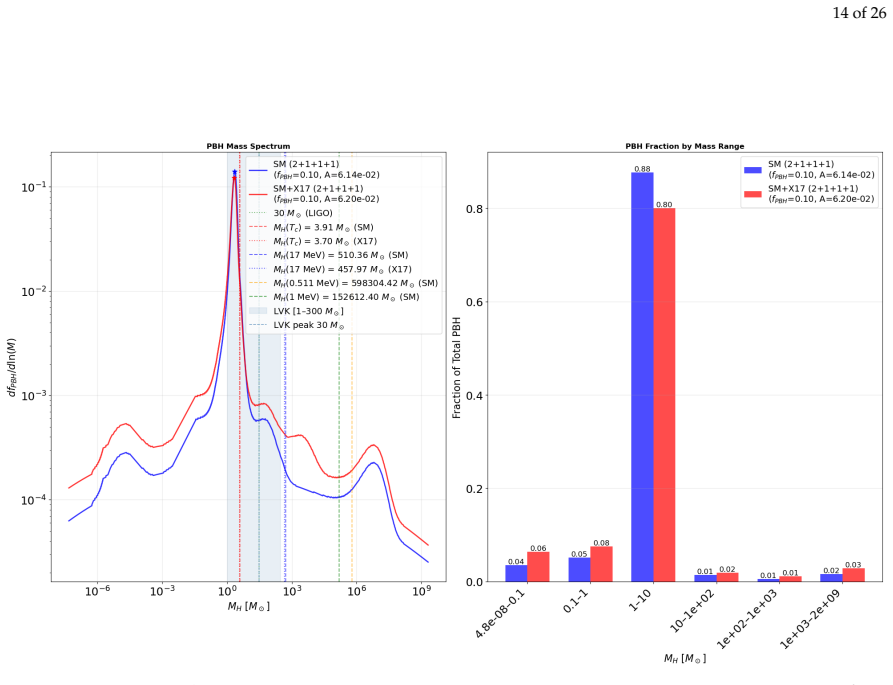
Task: Click the blue bar labeled 0.88
Action: [x=642, y=377]
